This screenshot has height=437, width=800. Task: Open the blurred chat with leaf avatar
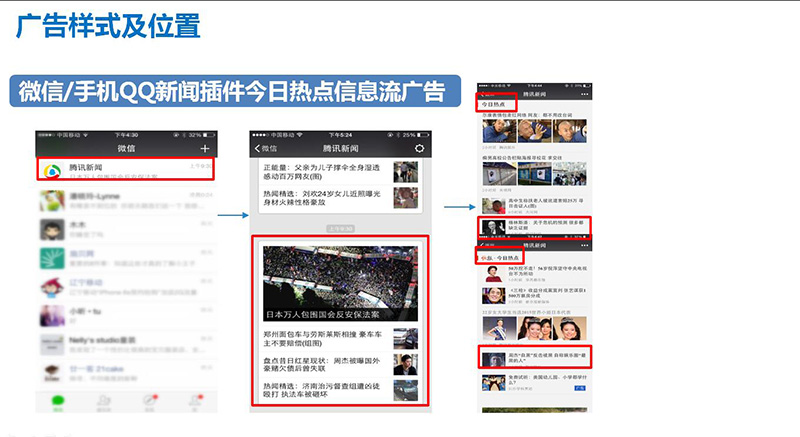[127, 200]
